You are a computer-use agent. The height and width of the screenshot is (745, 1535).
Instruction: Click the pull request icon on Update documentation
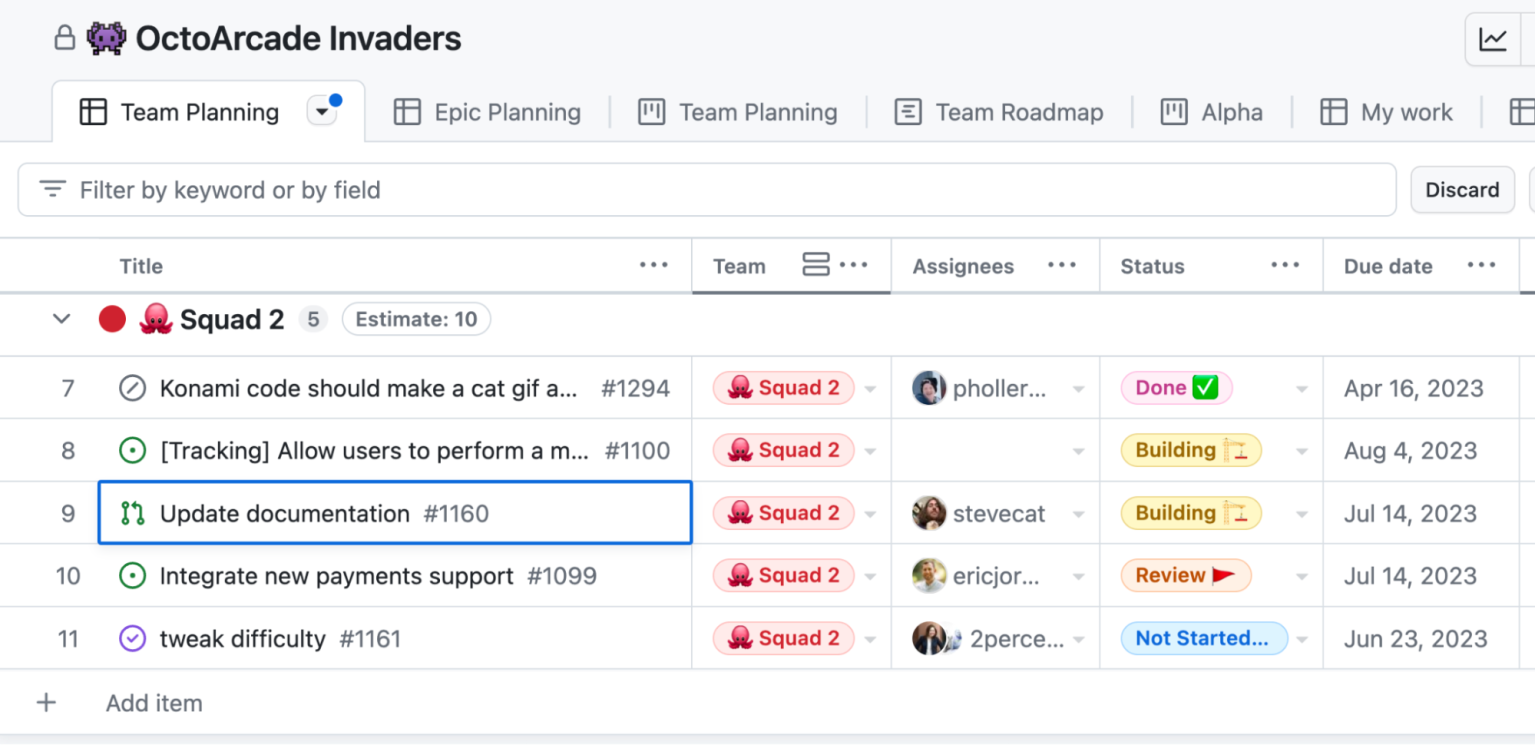click(133, 513)
